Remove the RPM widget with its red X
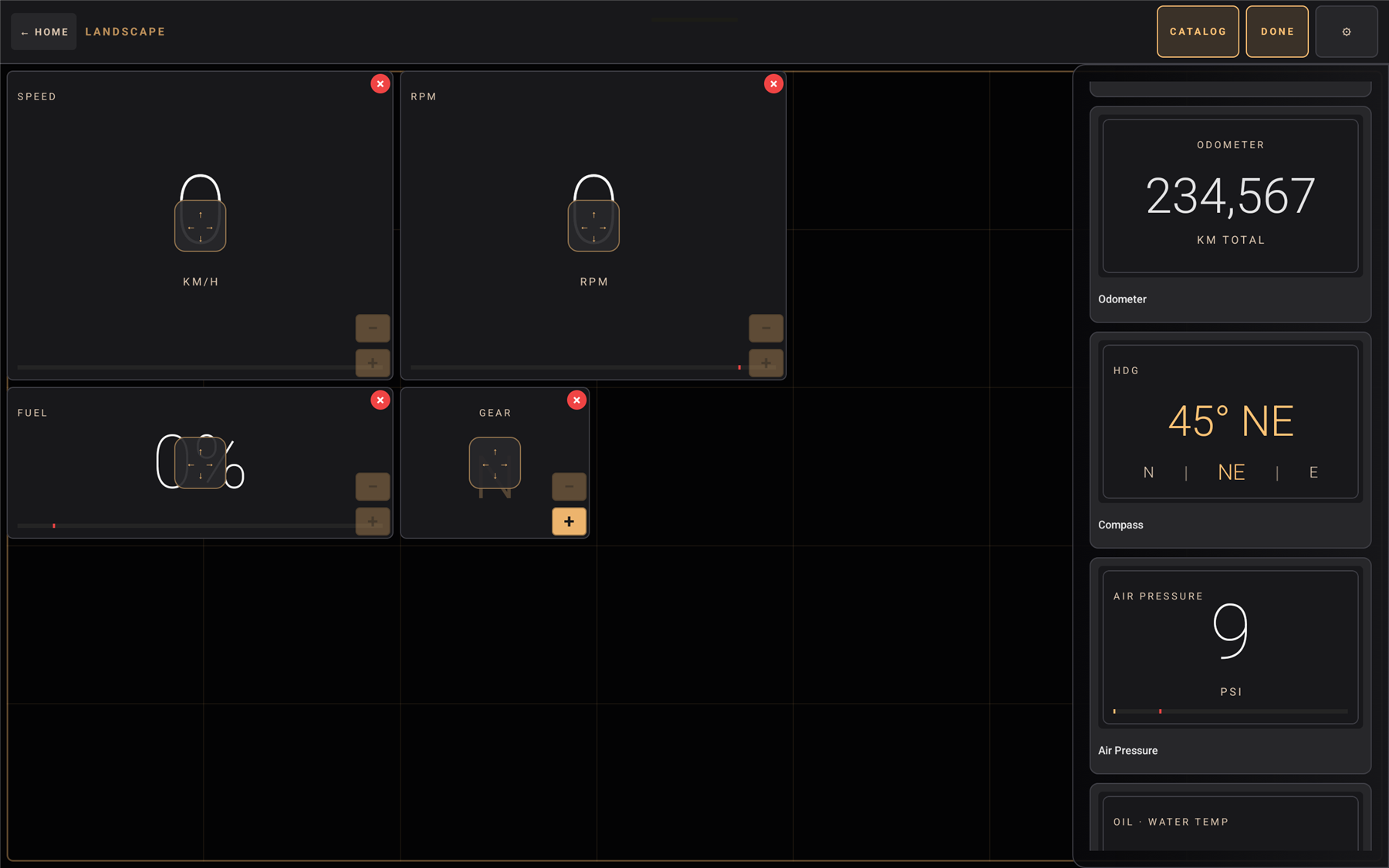 point(773,83)
